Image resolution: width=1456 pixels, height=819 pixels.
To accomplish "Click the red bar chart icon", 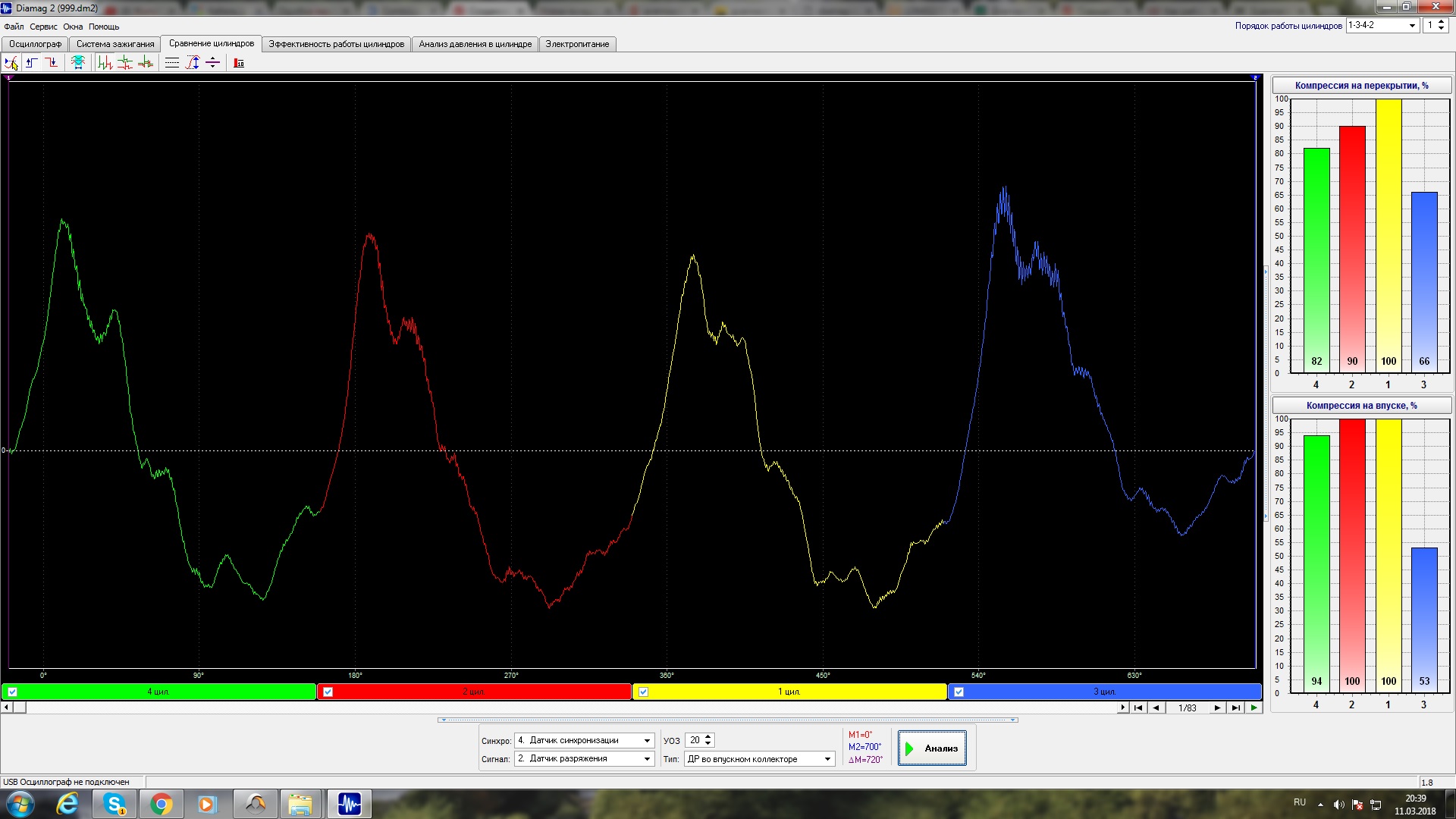I will (x=239, y=63).
